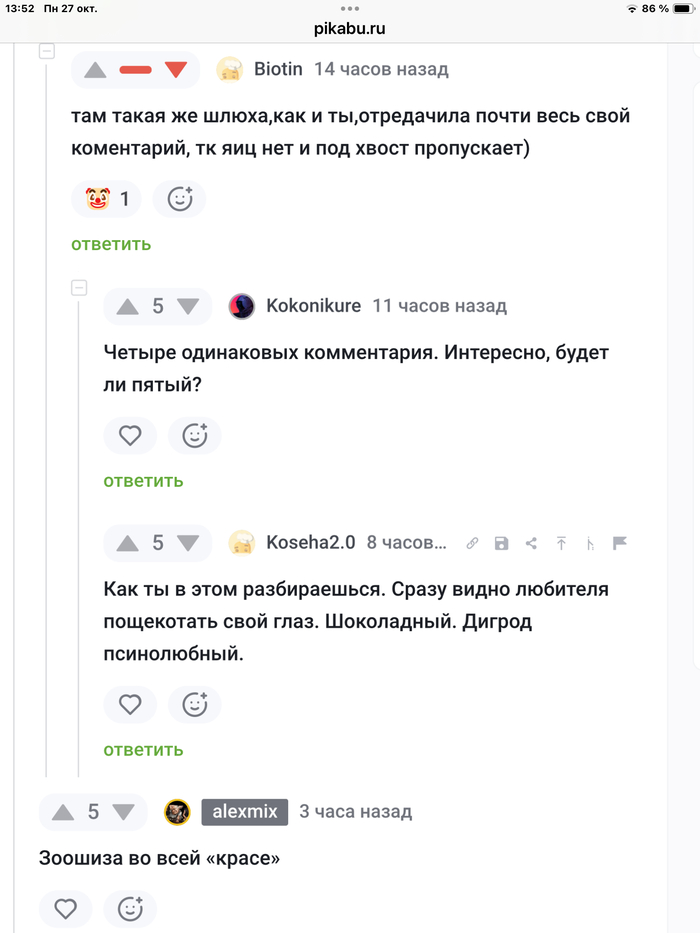Upvote Kokonikure's comment
The image size is (700, 933).
click(x=127, y=306)
